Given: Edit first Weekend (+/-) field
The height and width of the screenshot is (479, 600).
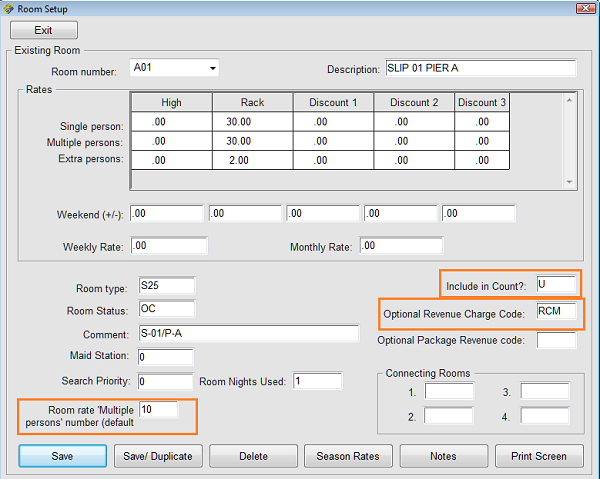Looking at the screenshot, I should 166,213.
